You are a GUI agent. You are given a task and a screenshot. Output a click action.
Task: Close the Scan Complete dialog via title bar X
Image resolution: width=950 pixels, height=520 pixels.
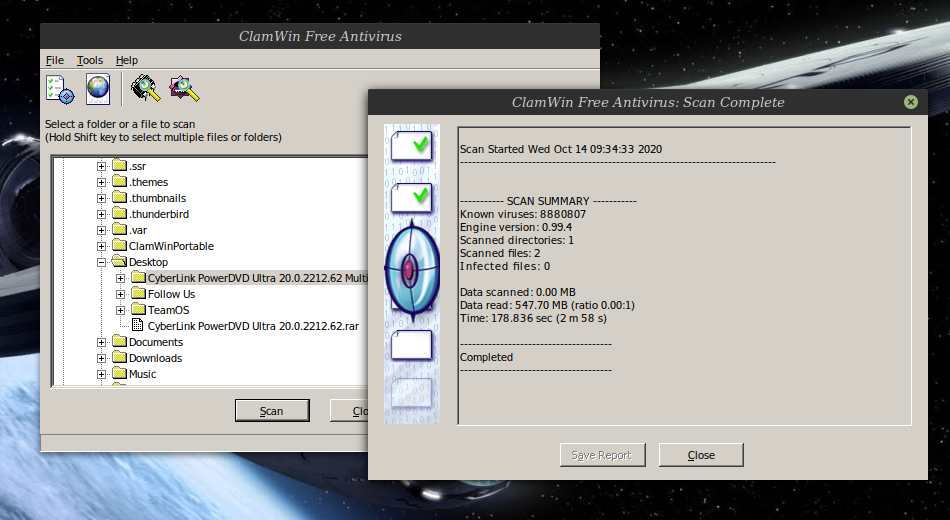point(911,102)
